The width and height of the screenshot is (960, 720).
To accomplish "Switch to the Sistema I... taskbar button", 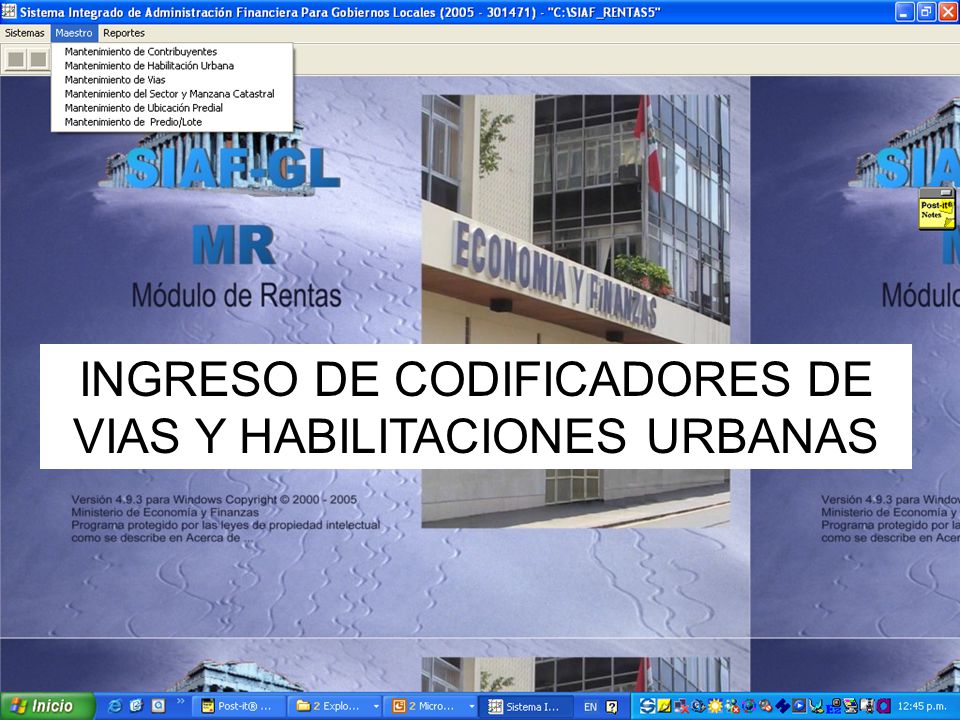I will 526,707.
